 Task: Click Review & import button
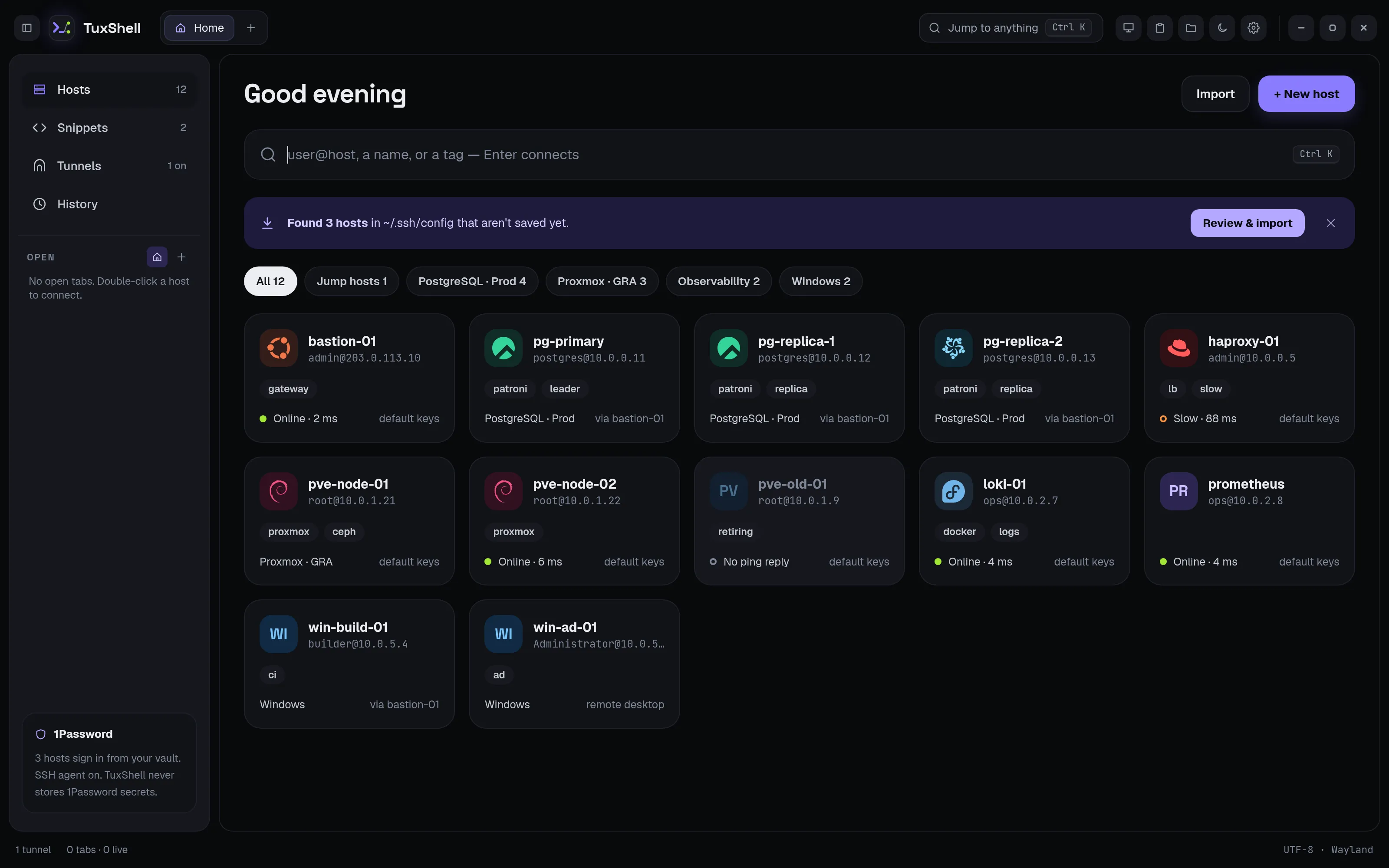1247,223
